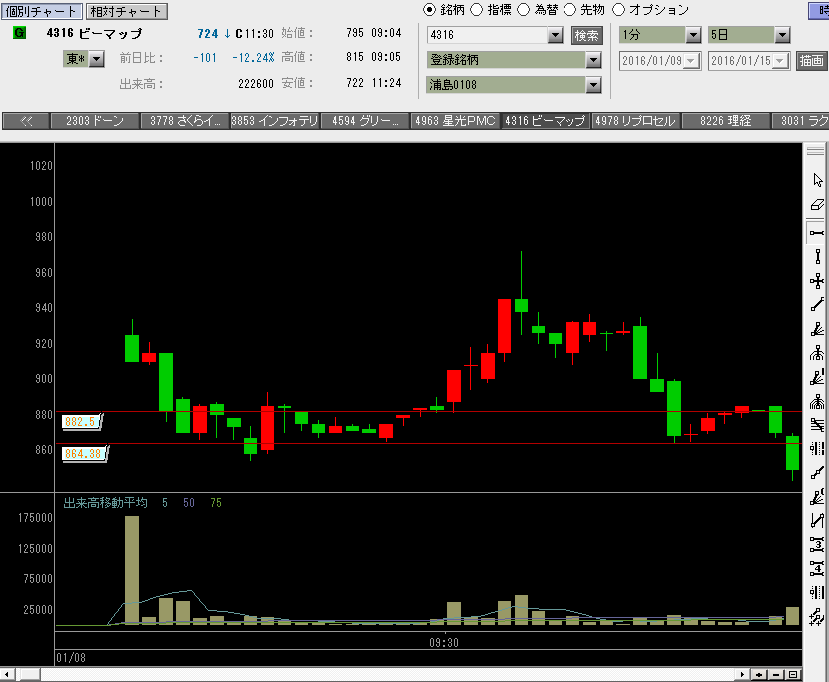Click the 出来高移動平均 indicator label
The height and width of the screenshot is (682, 829).
(x=105, y=503)
